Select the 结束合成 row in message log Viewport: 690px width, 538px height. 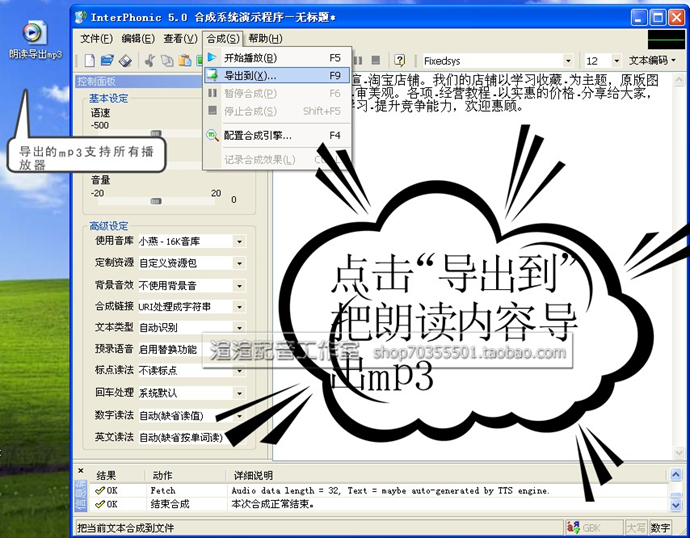point(378,504)
